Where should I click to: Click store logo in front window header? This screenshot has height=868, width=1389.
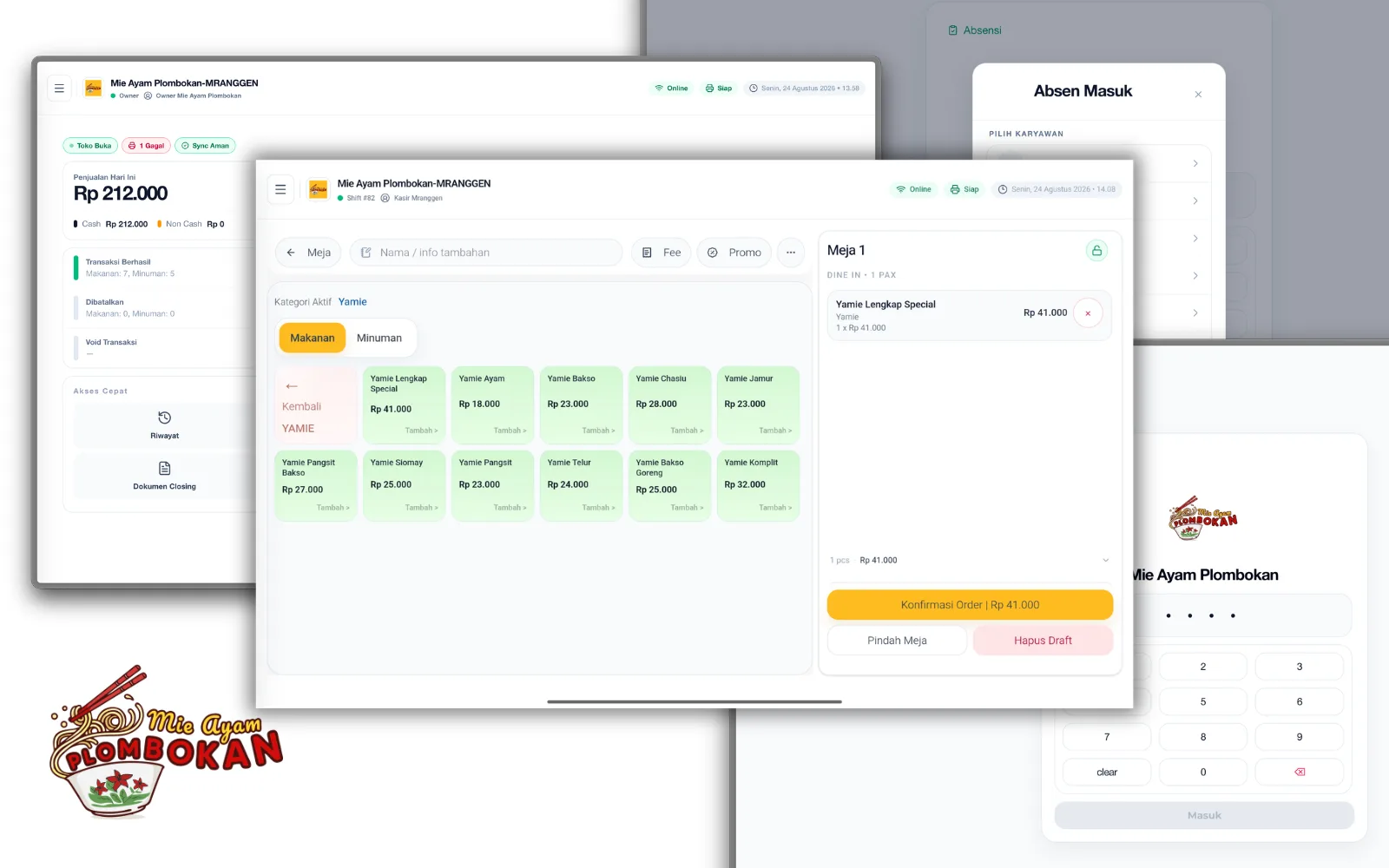pos(319,189)
